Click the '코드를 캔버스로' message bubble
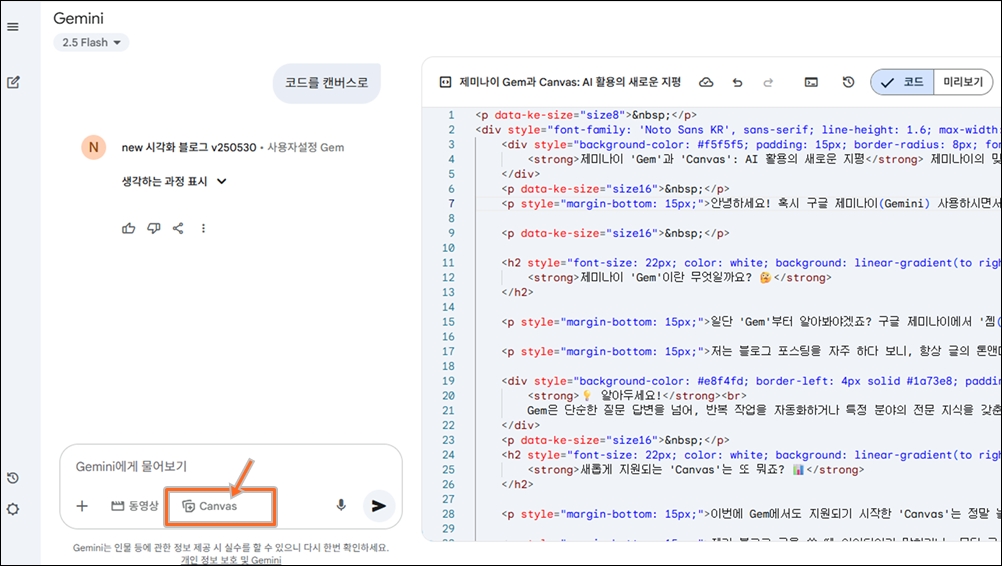Viewport: 1002px width, 566px height. tap(327, 83)
